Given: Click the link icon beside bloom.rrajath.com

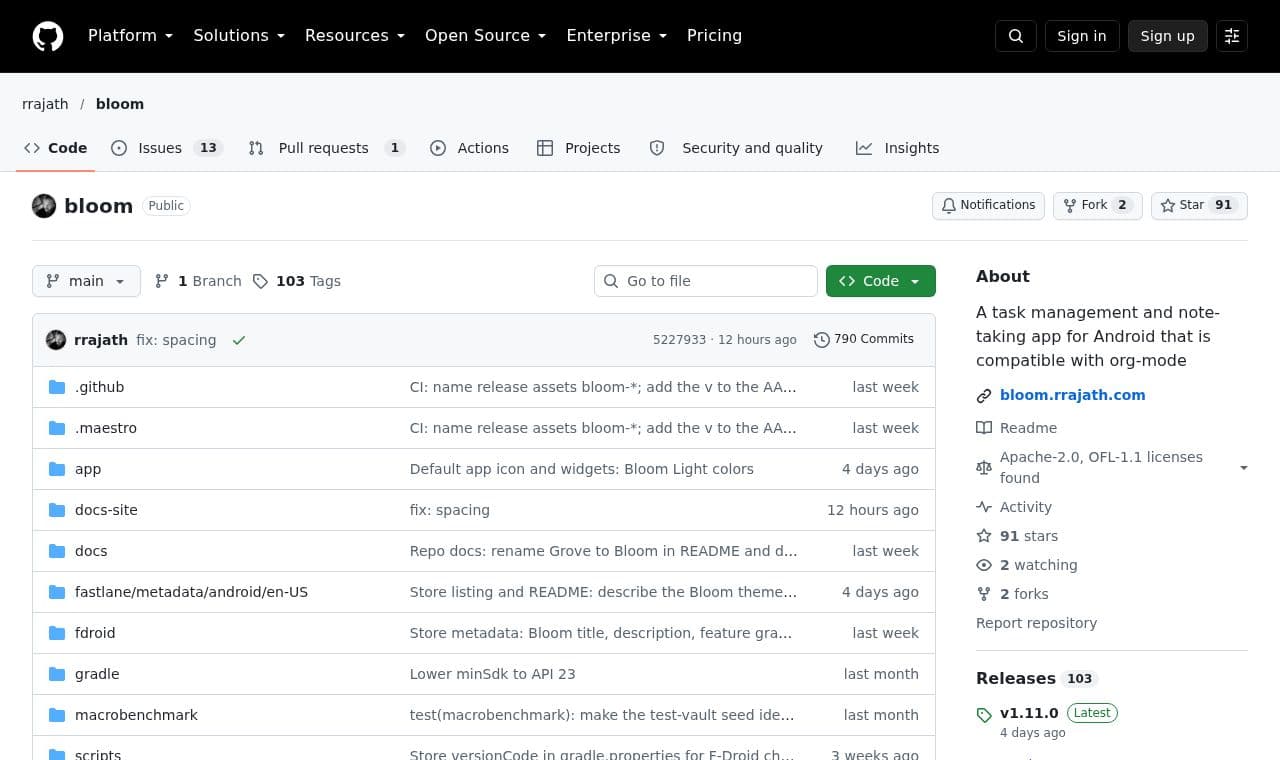Looking at the screenshot, I should coord(984,396).
